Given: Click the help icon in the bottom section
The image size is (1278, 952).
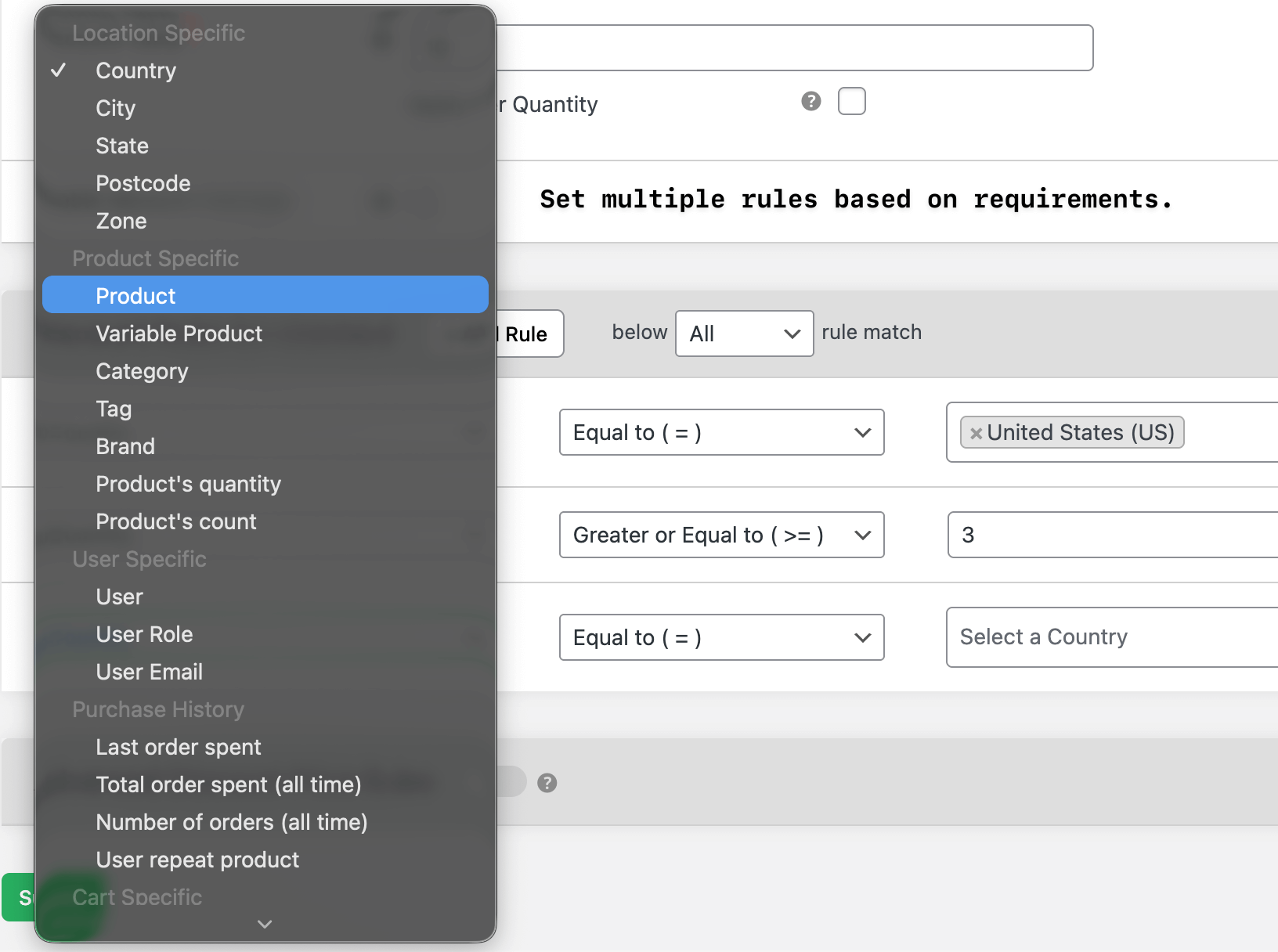Looking at the screenshot, I should coord(547,782).
